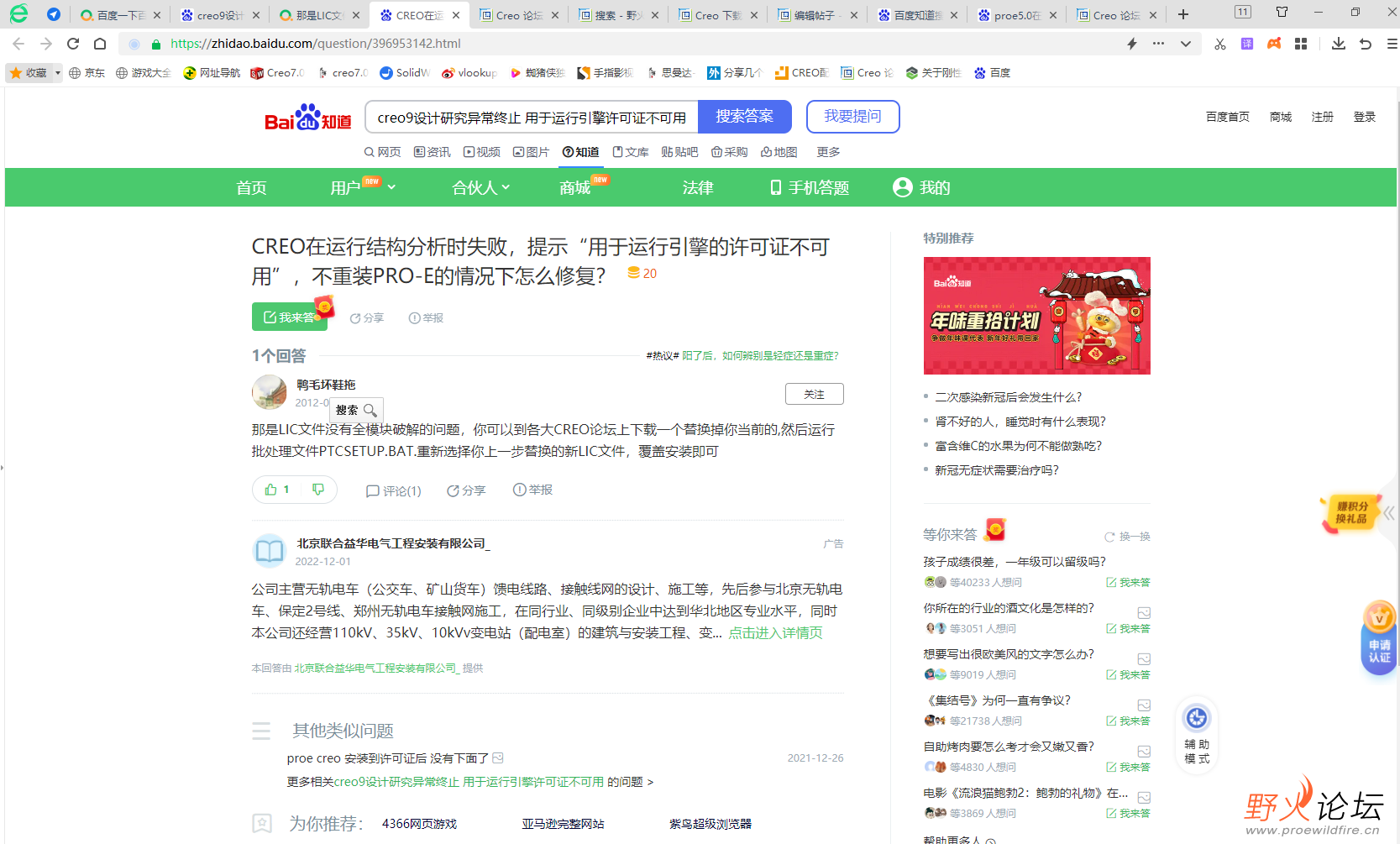Click the scissors screenshot icon in toolbar
This screenshot has height=844, width=1400.
[x=1219, y=44]
